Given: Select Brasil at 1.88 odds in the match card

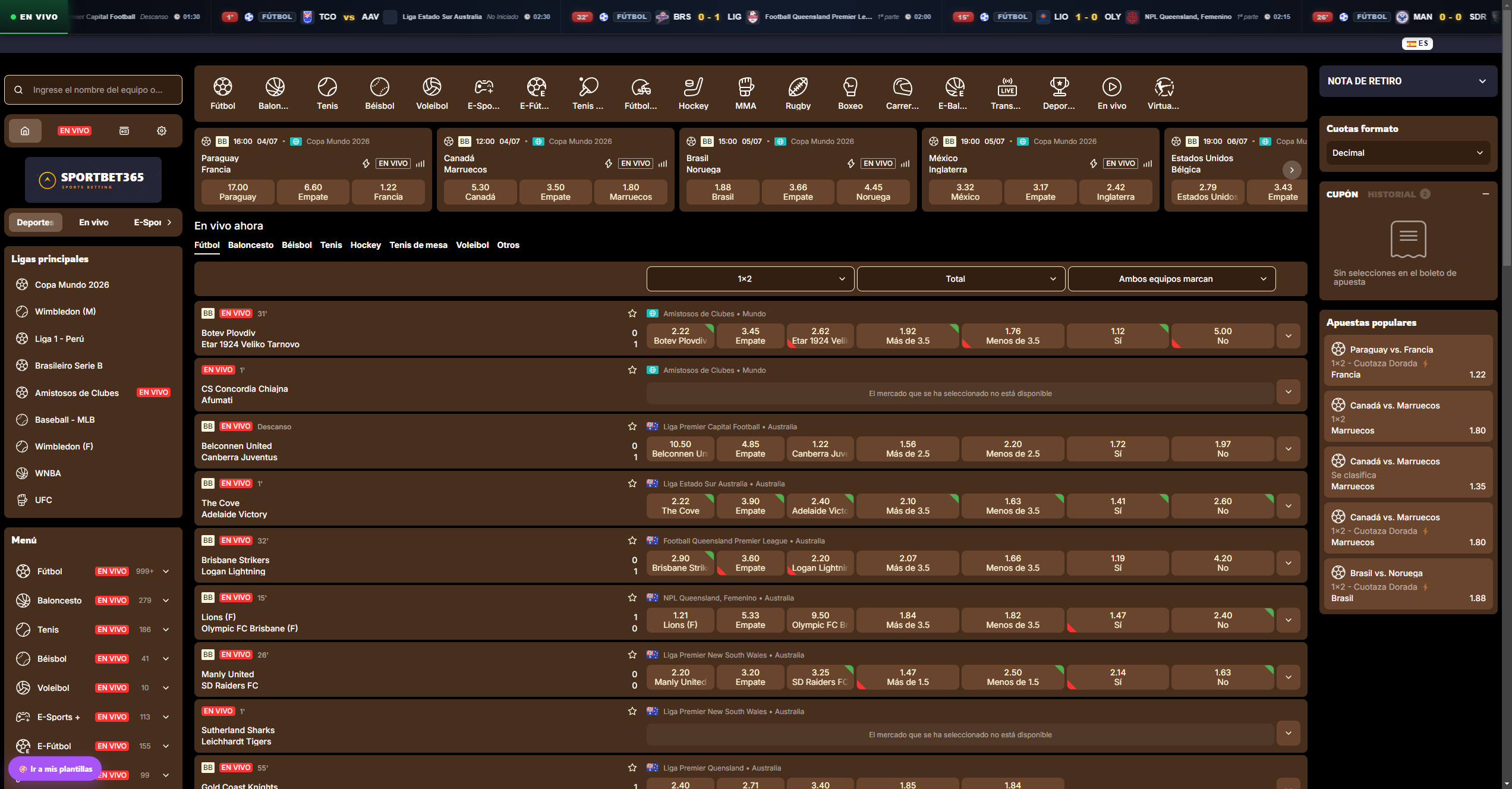Looking at the screenshot, I should pyautogui.click(x=723, y=192).
